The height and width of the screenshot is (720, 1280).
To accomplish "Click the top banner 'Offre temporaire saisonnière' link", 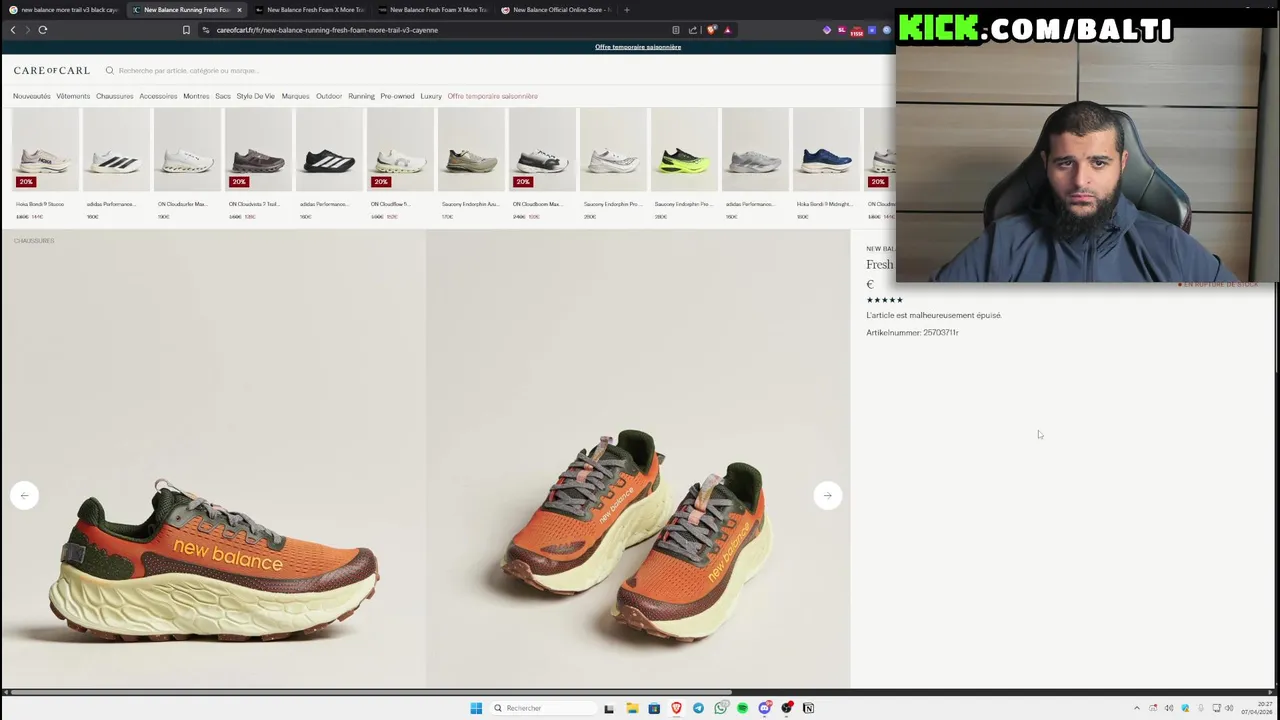I will [638, 47].
